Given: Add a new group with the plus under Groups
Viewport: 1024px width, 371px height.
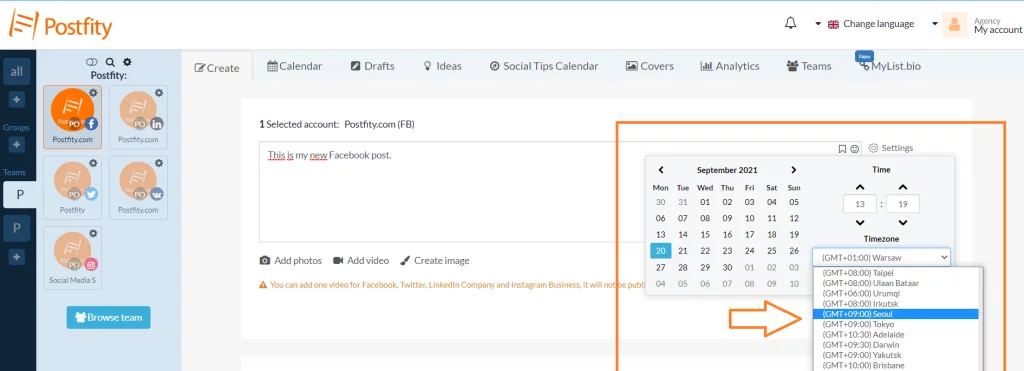Looking at the screenshot, I should [17, 144].
